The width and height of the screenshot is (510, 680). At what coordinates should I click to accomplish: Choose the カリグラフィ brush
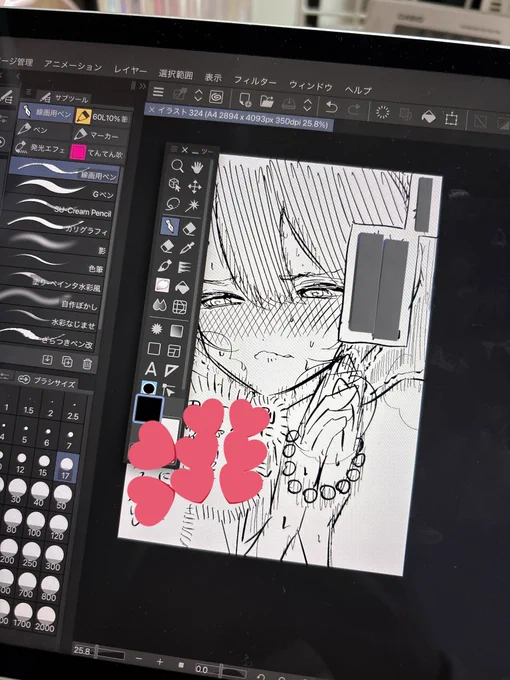(x=56, y=226)
